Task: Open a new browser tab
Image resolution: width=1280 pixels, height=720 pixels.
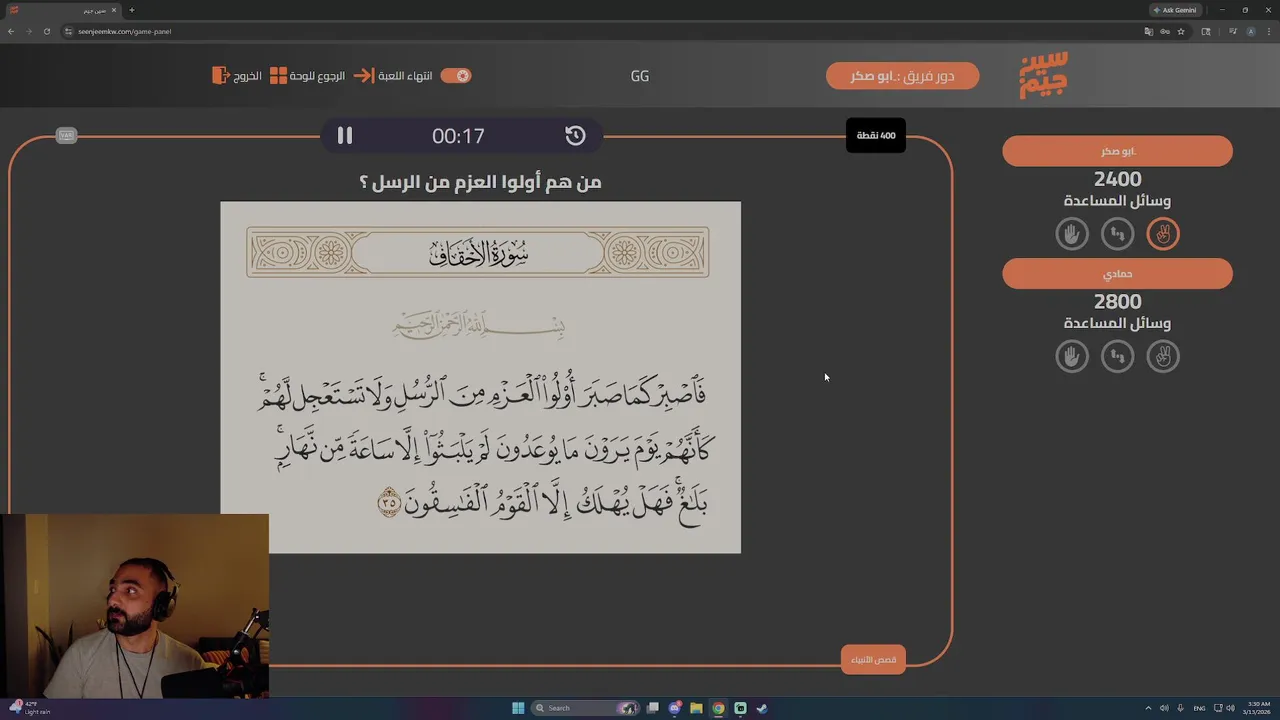Action: [132, 10]
